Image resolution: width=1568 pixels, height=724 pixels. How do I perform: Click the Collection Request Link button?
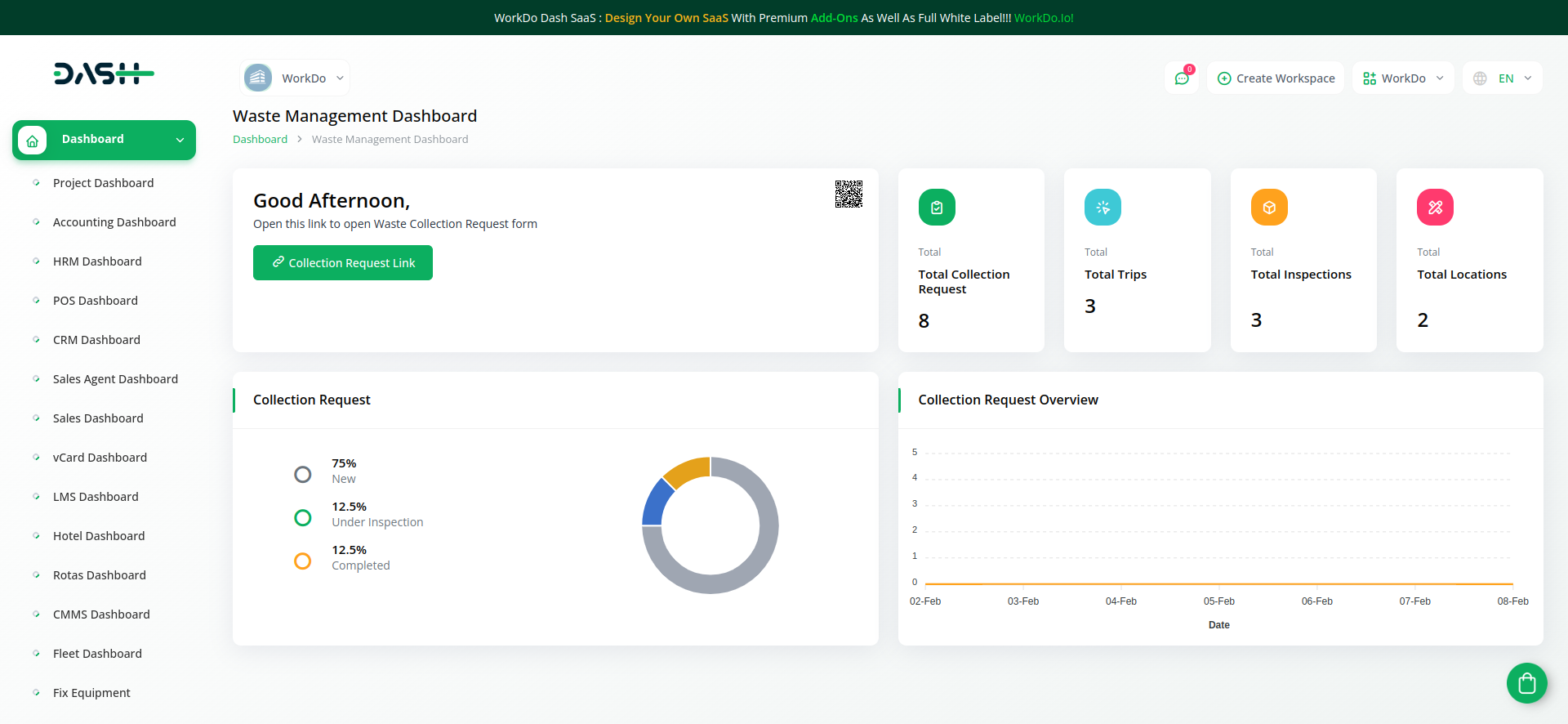tap(343, 263)
